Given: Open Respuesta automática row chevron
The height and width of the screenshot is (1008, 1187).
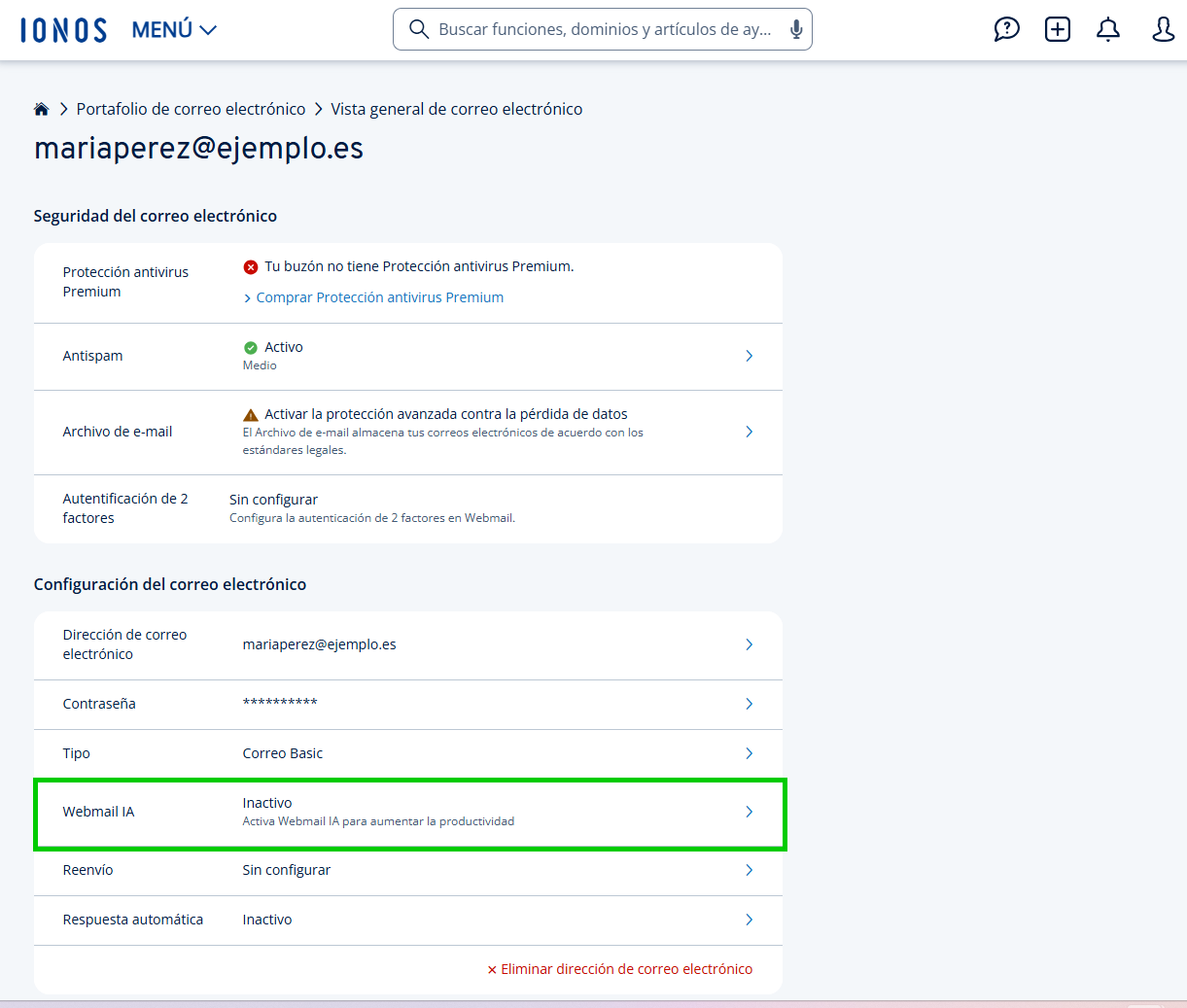Looking at the screenshot, I should point(749,920).
